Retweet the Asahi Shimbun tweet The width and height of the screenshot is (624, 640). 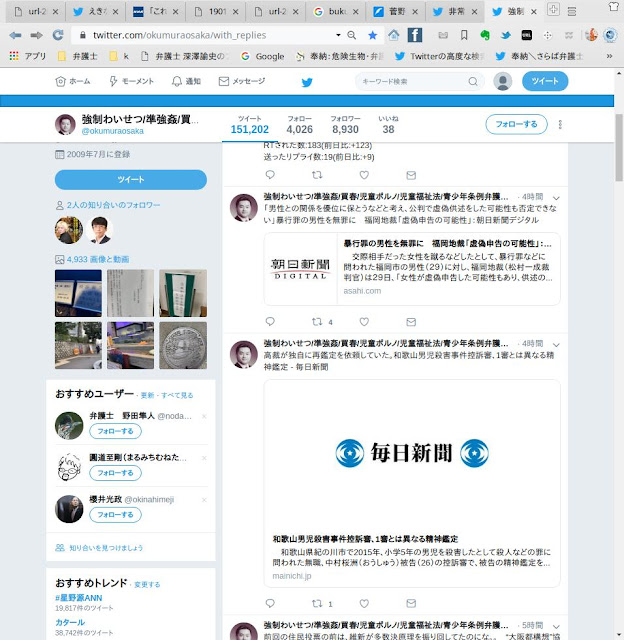coord(317,322)
